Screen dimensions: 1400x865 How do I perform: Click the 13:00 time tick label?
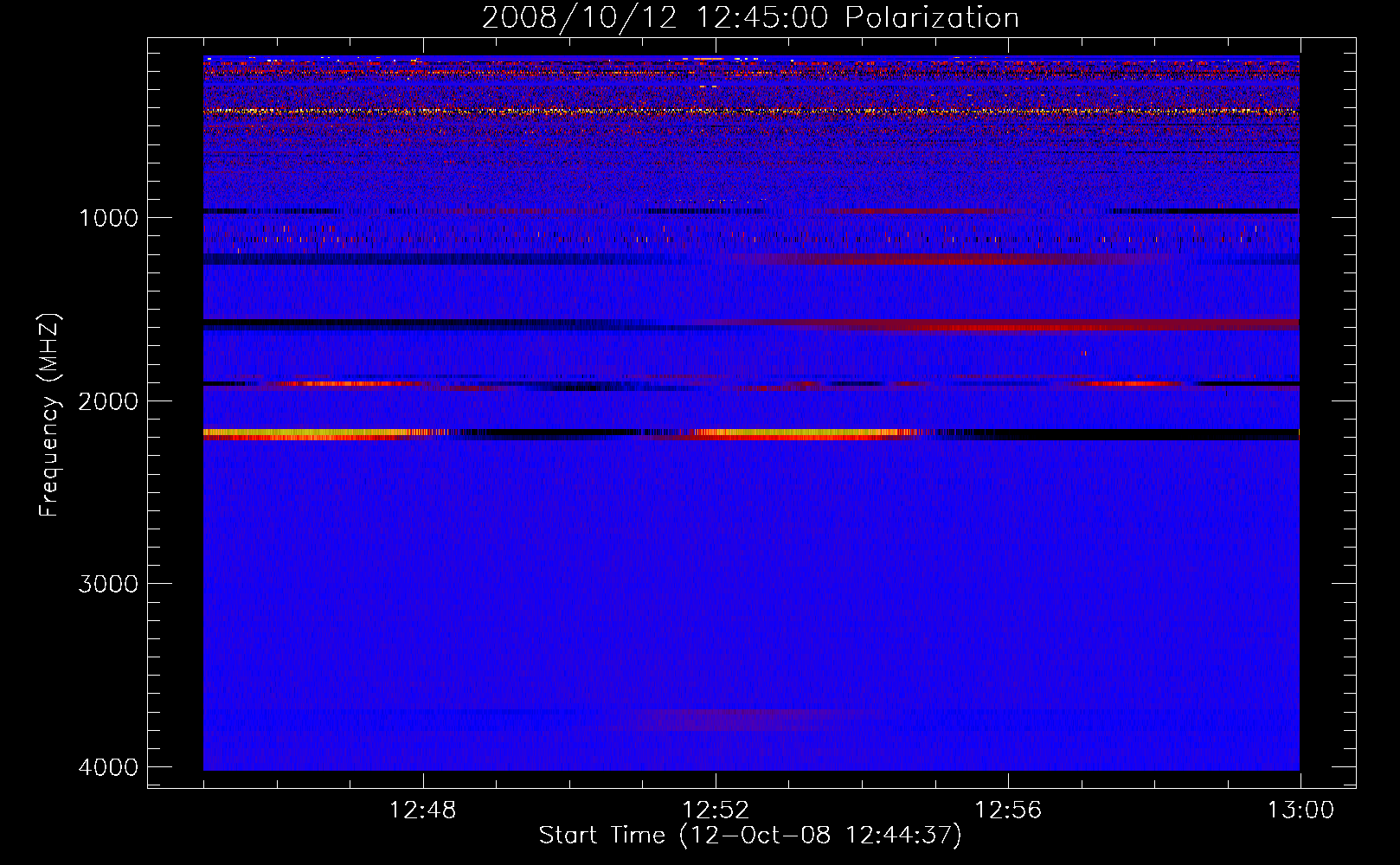point(1300,811)
